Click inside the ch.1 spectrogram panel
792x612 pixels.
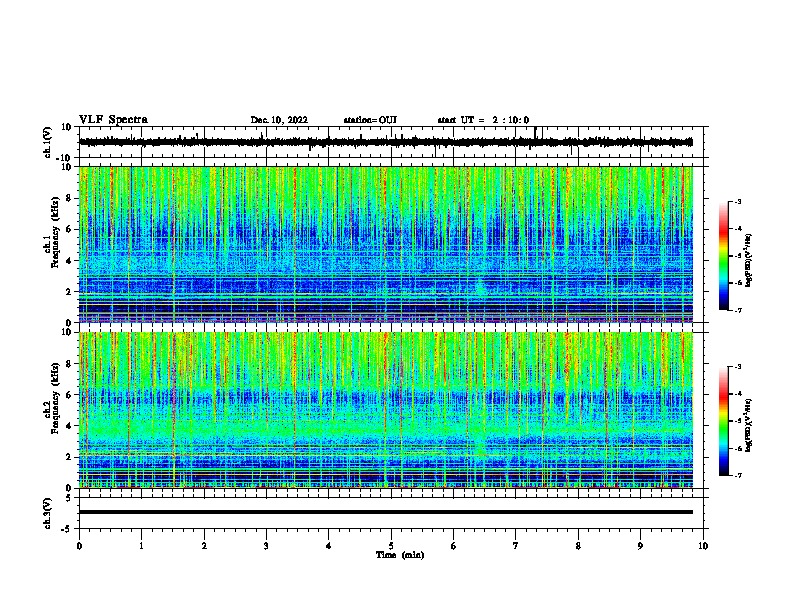(386, 244)
